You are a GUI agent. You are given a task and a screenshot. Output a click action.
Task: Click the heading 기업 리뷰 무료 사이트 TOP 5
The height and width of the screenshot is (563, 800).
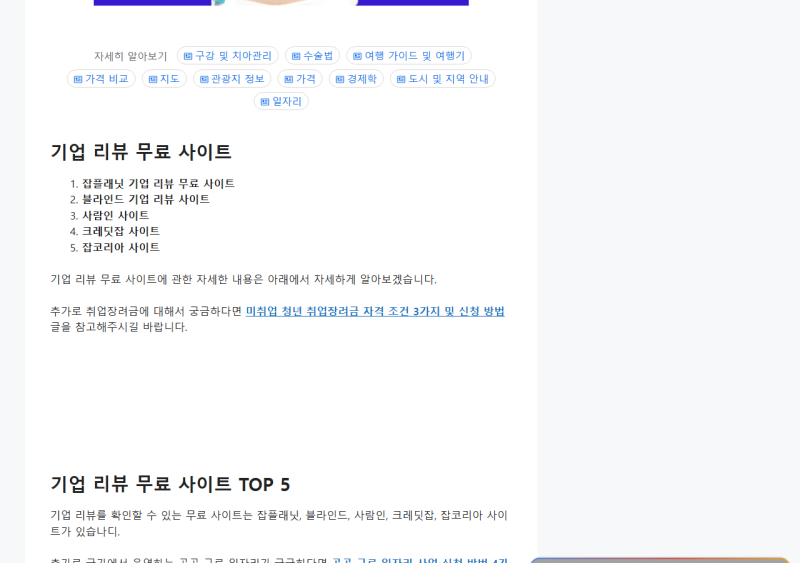click(170, 484)
